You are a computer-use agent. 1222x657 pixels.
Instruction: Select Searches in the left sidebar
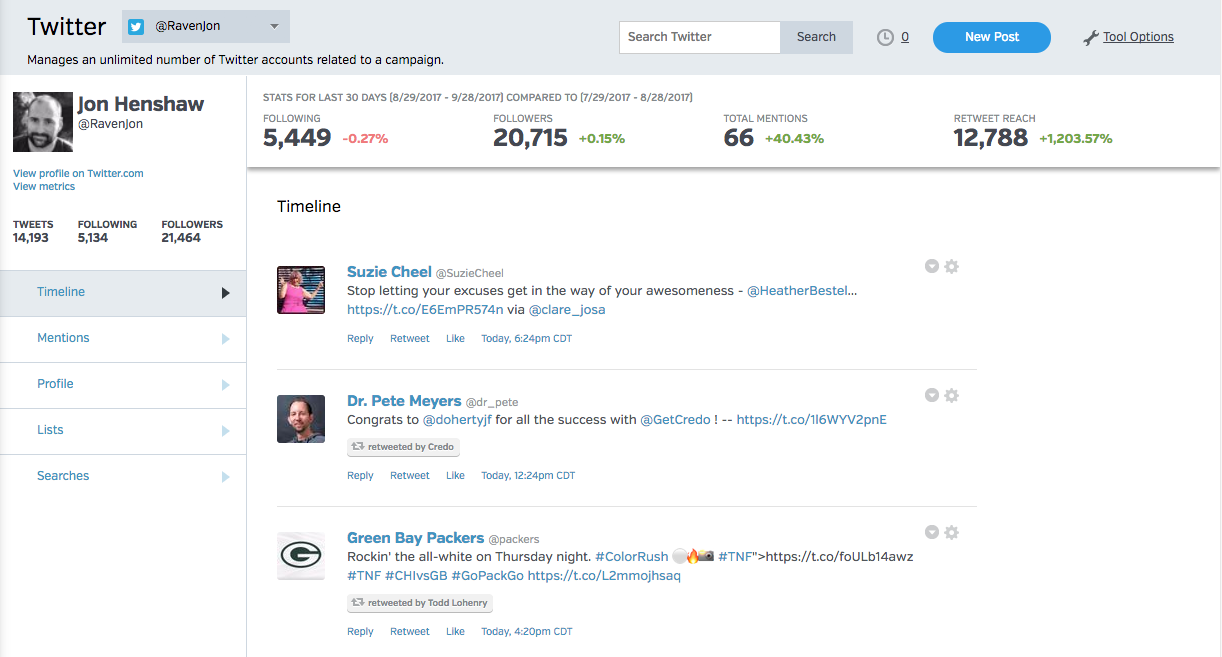click(63, 476)
